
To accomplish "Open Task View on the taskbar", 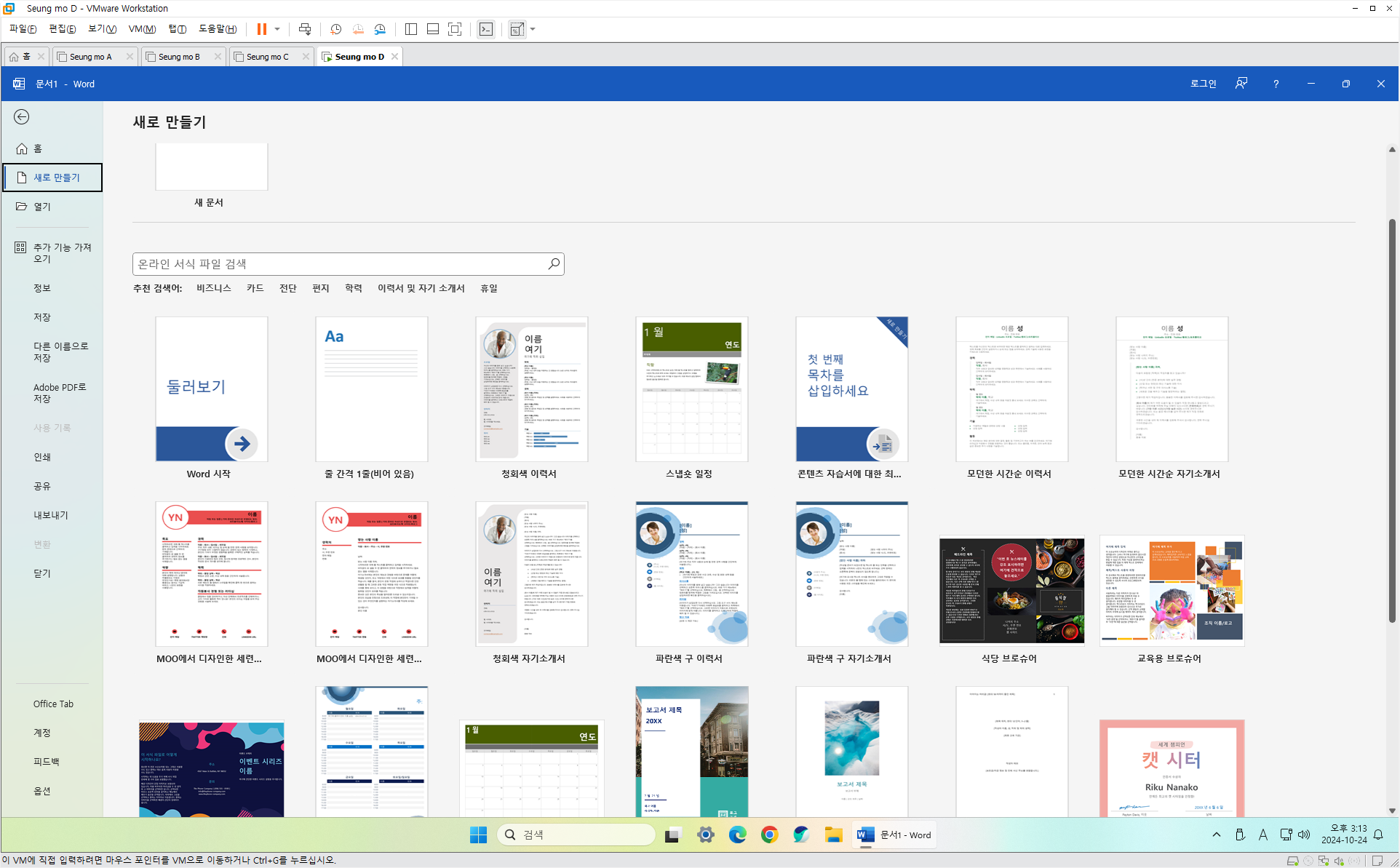I will pos(672,835).
